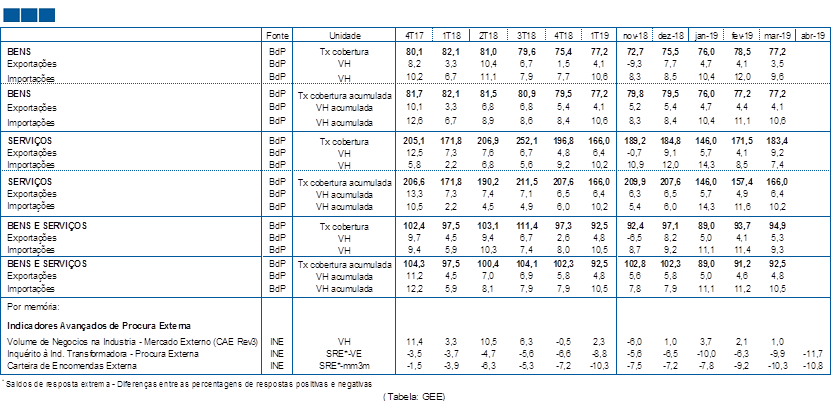Select the value -10,8 under abr-19
This screenshot has height=403, width=832.
tap(813, 365)
